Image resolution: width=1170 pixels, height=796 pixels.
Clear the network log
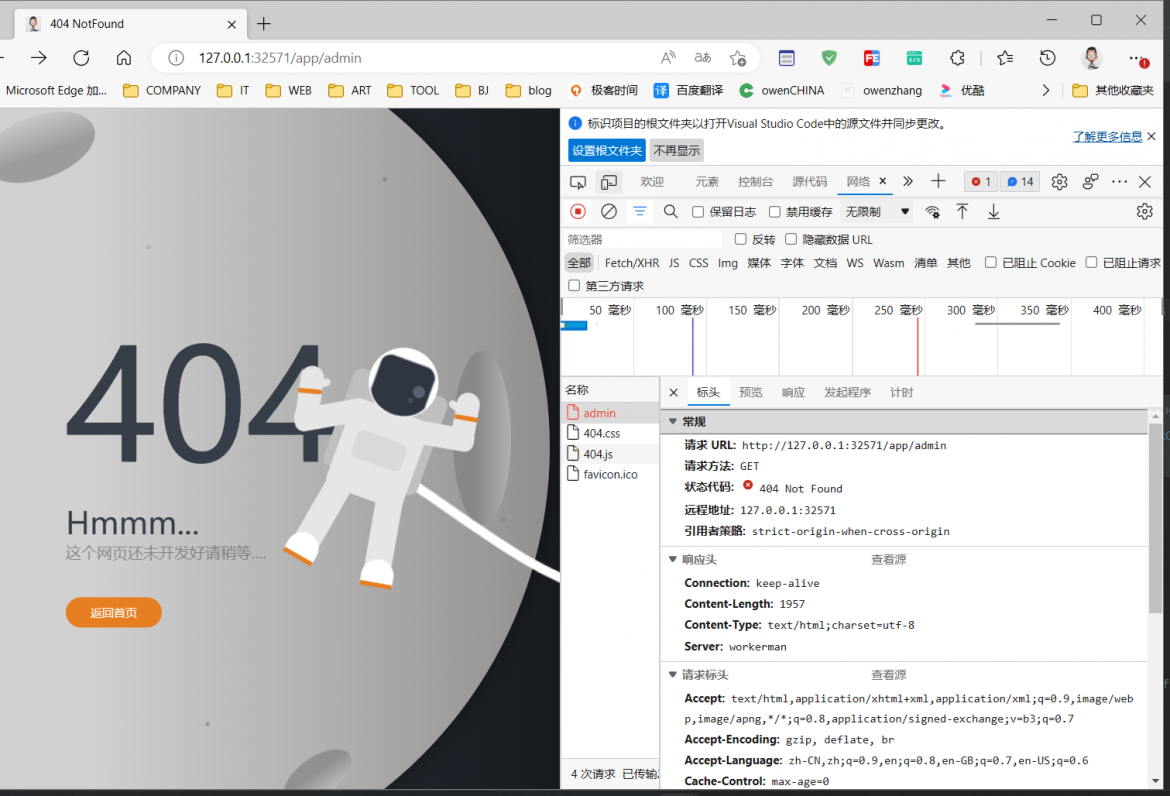click(609, 212)
